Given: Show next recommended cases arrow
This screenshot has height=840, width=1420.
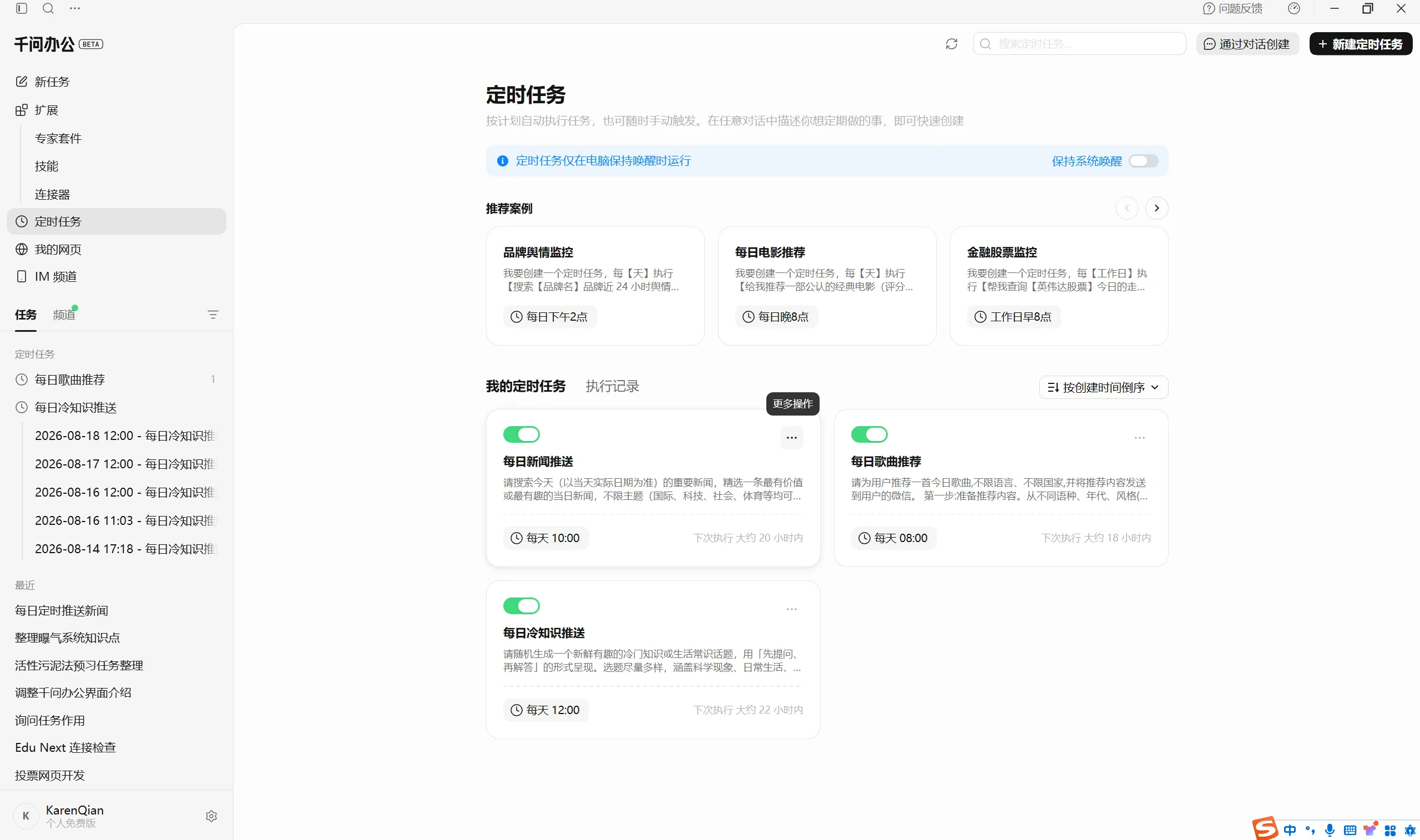Looking at the screenshot, I should [1157, 208].
